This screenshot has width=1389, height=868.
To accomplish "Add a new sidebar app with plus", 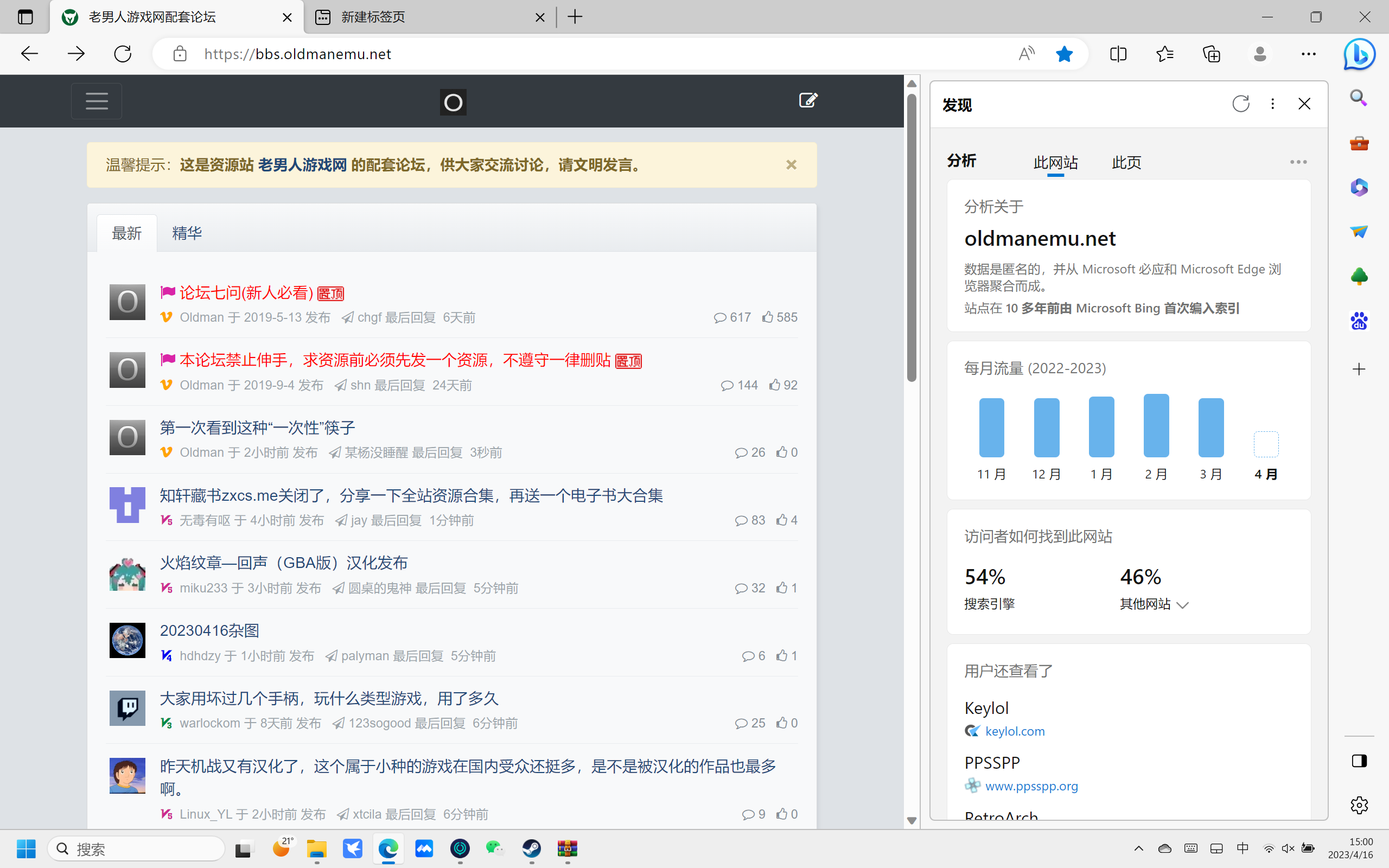I will coord(1359,369).
